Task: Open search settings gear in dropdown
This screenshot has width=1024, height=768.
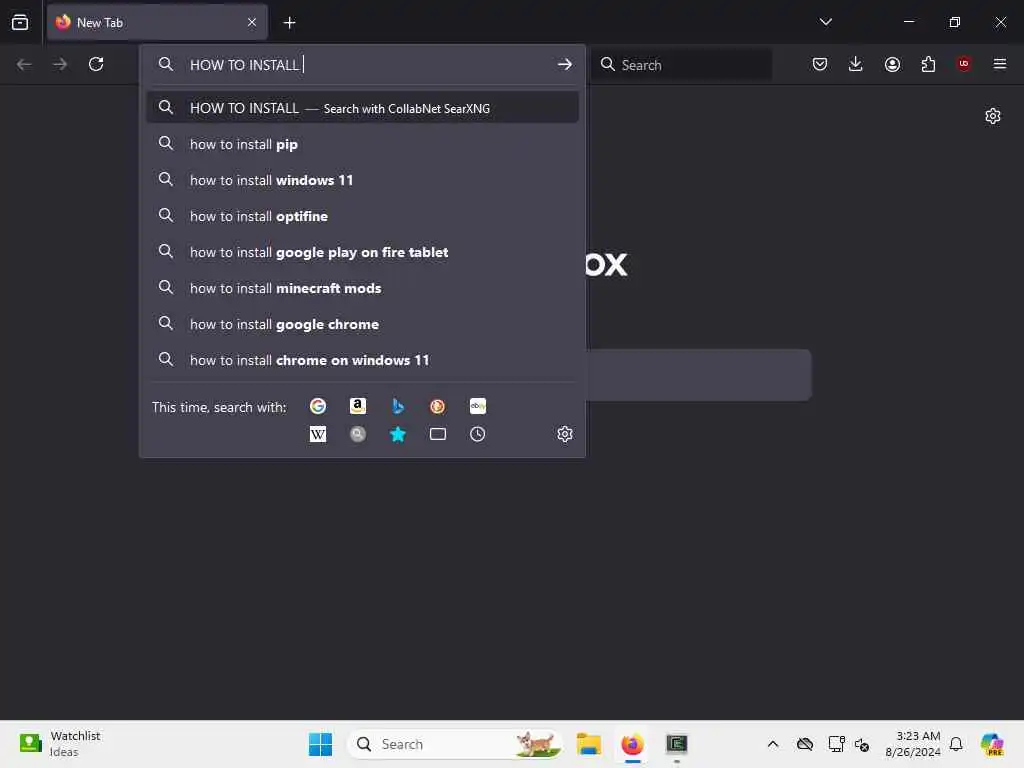Action: 565,434
